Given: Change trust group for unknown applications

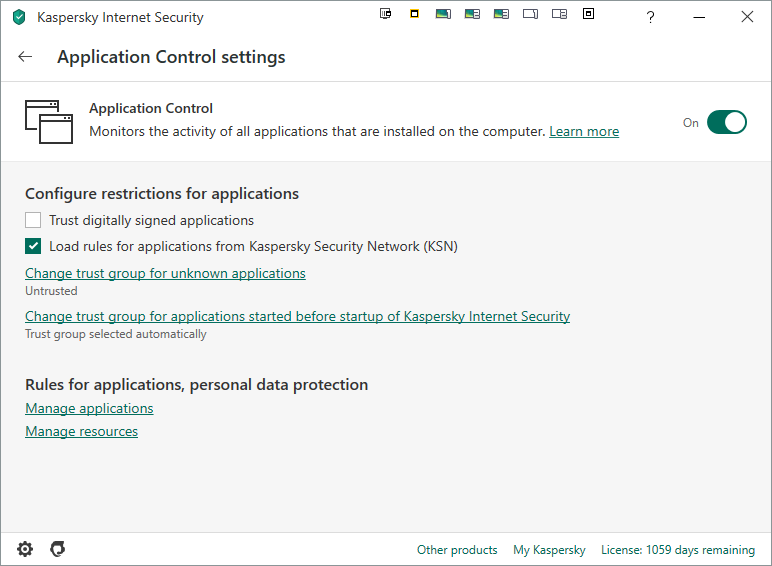Looking at the screenshot, I should click(165, 273).
